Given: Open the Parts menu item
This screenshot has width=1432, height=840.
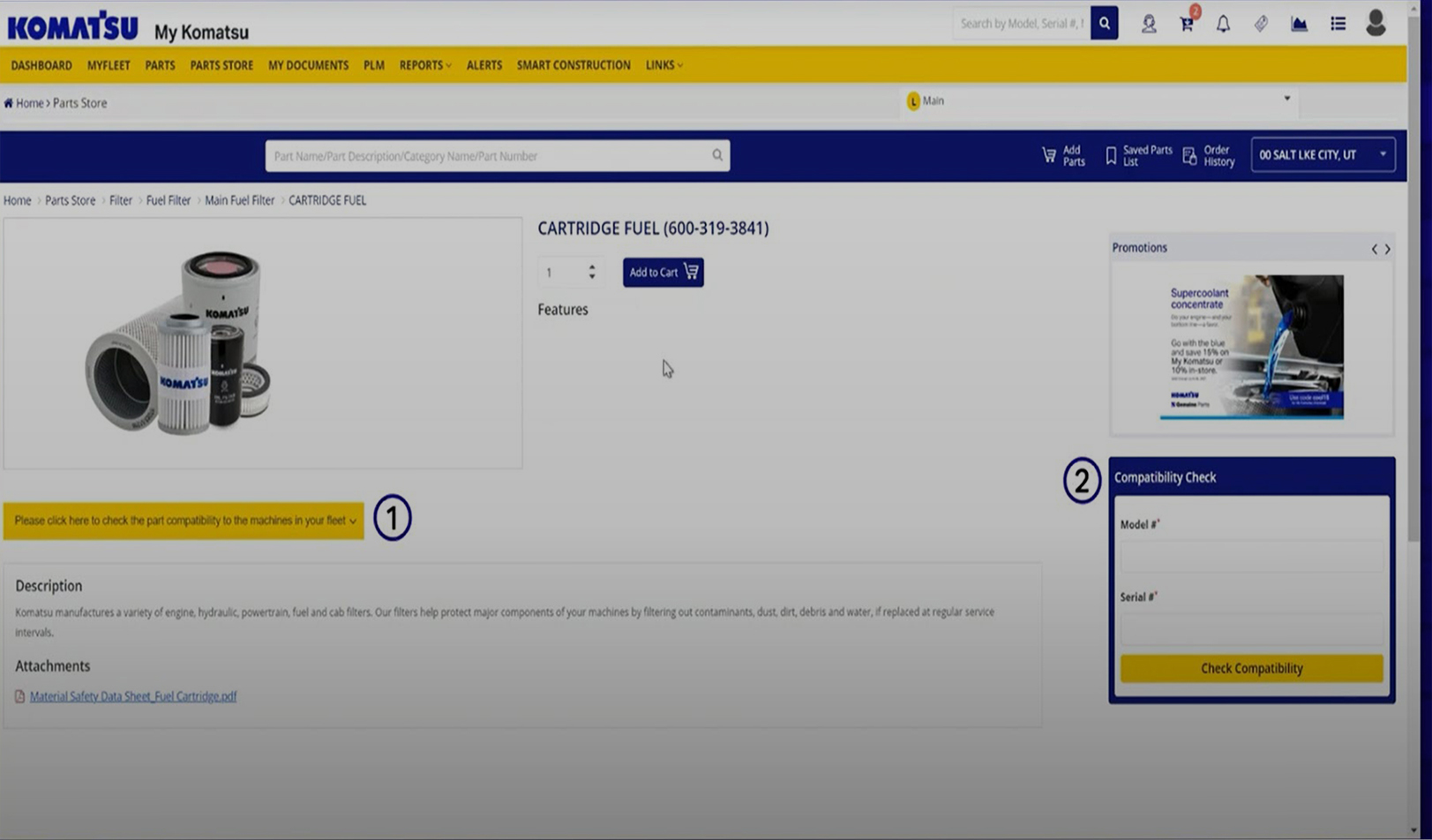Looking at the screenshot, I should click(x=160, y=65).
